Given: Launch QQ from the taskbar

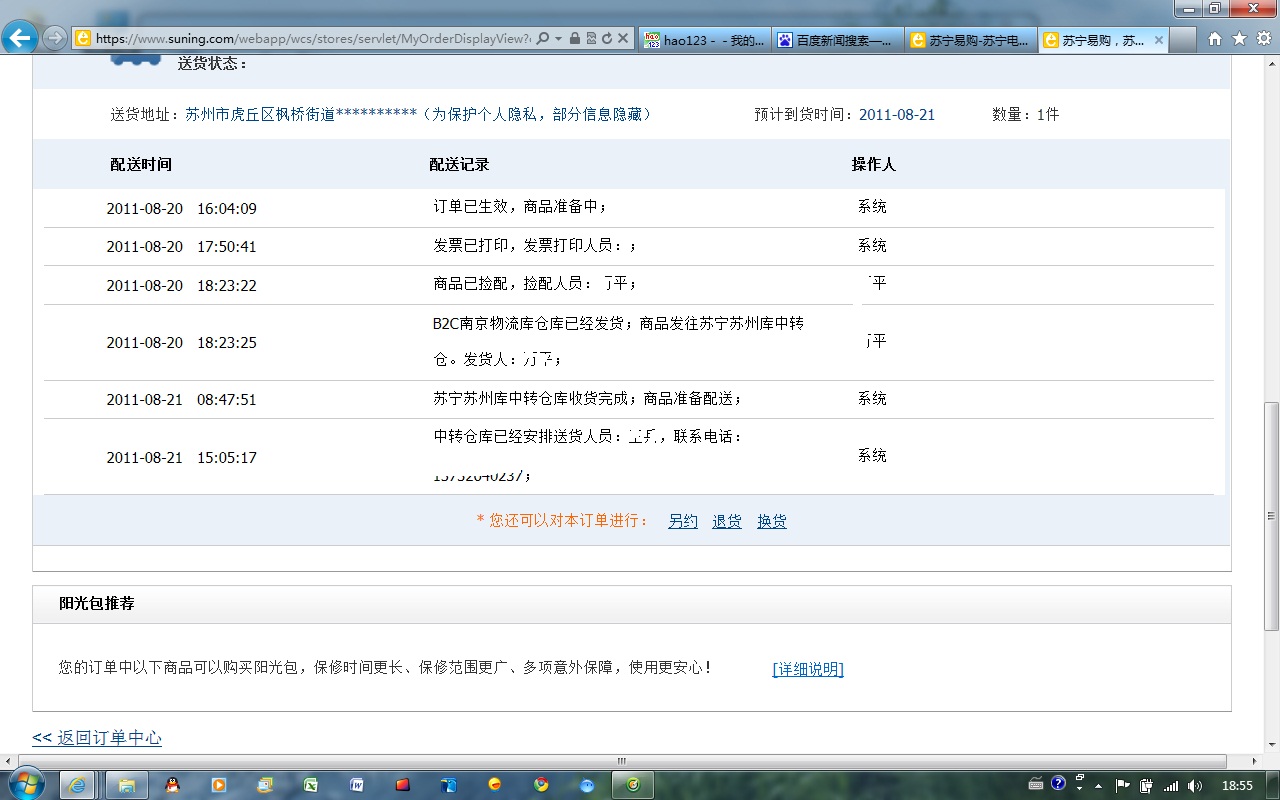Looking at the screenshot, I should 171,784.
